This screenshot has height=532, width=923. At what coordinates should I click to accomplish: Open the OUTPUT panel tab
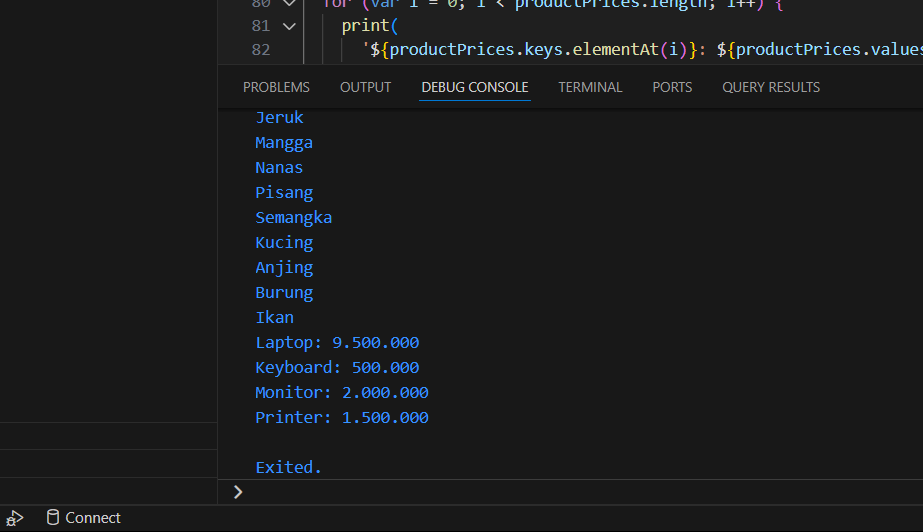coord(365,87)
